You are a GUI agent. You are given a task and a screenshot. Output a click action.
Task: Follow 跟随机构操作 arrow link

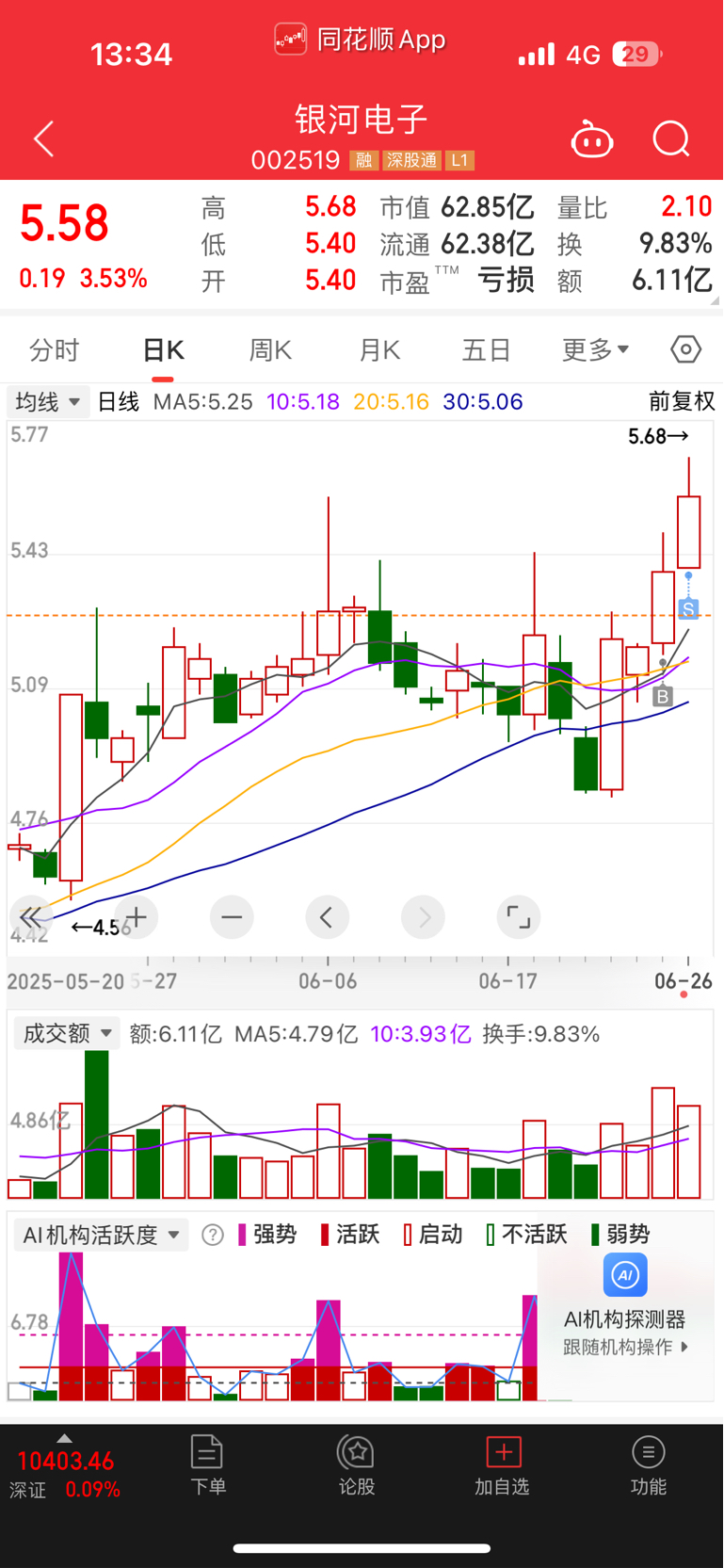tap(626, 1348)
